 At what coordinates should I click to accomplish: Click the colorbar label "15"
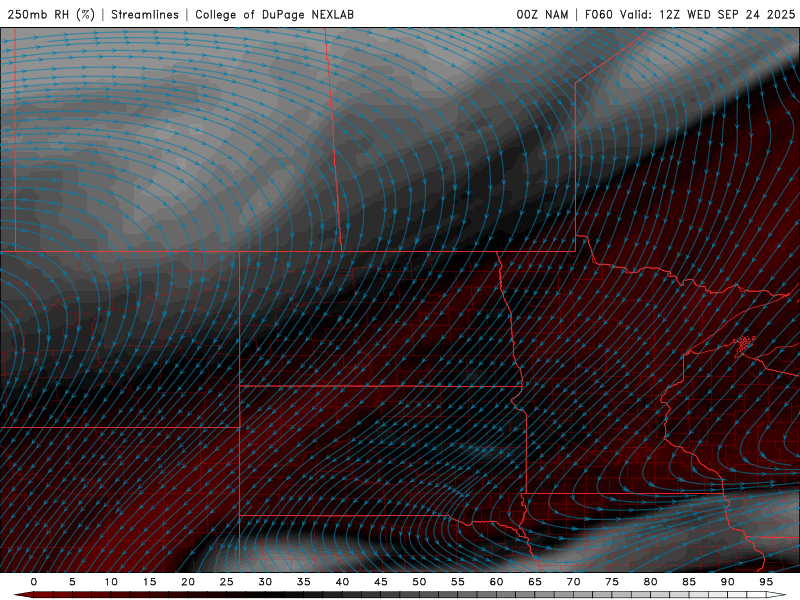pyautogui.click(x=149, y=582)
